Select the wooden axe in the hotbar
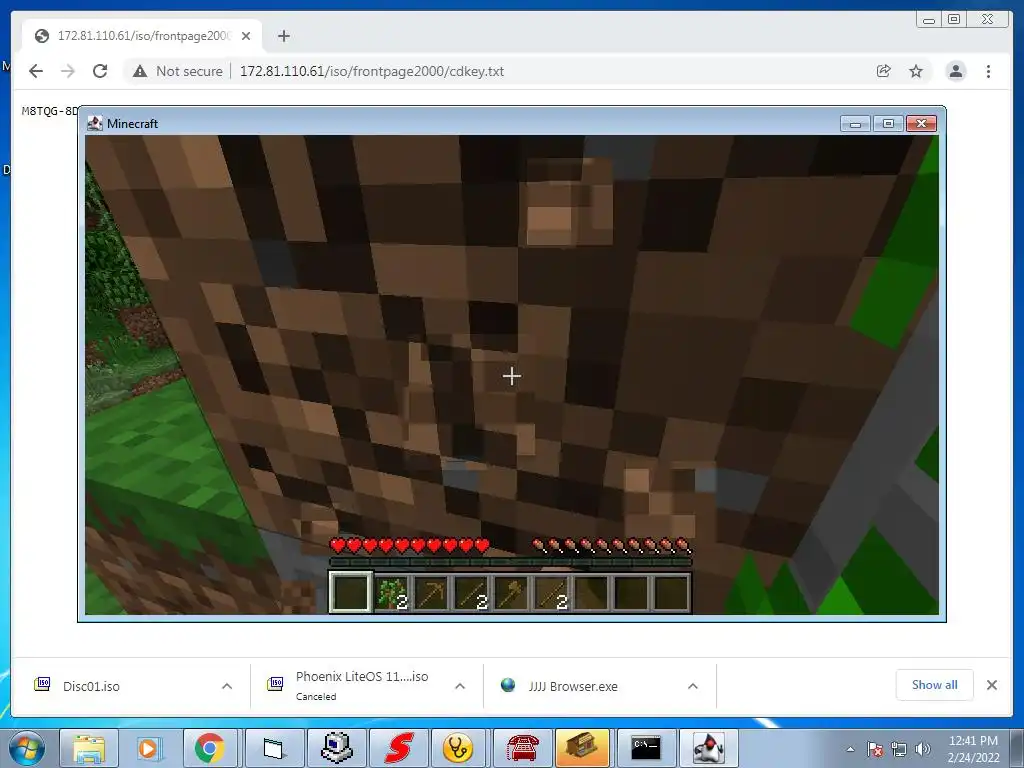1024x768 pixels. click(x=511, y=593)
